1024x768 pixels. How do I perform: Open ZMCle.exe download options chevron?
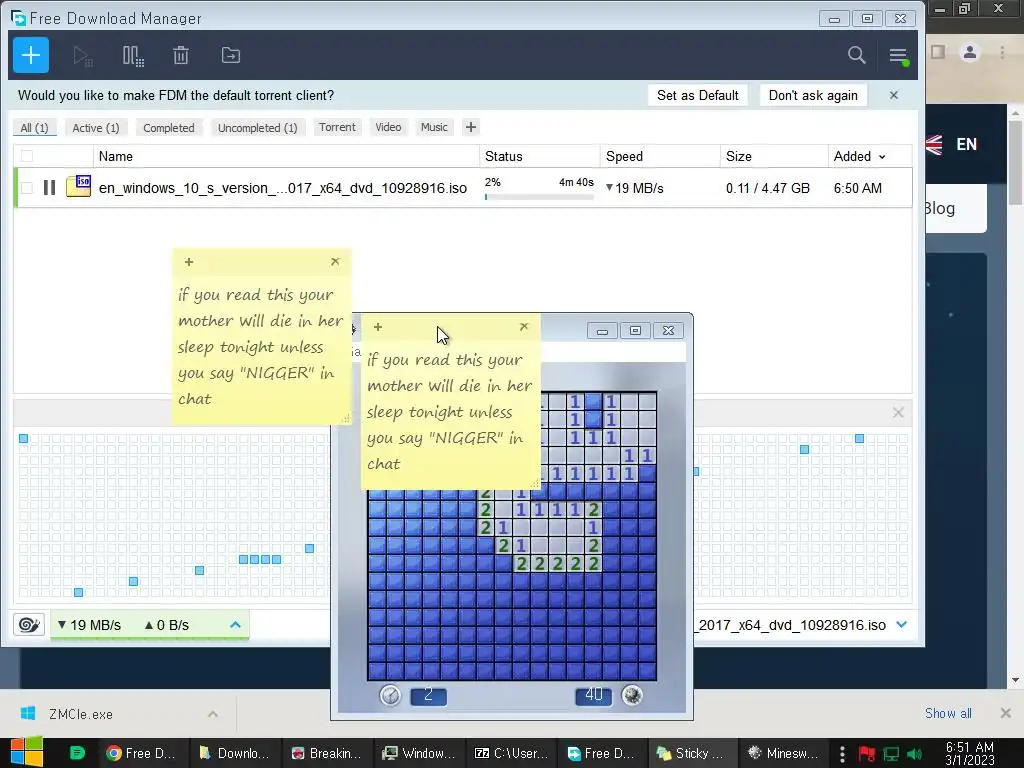(213, 714)
